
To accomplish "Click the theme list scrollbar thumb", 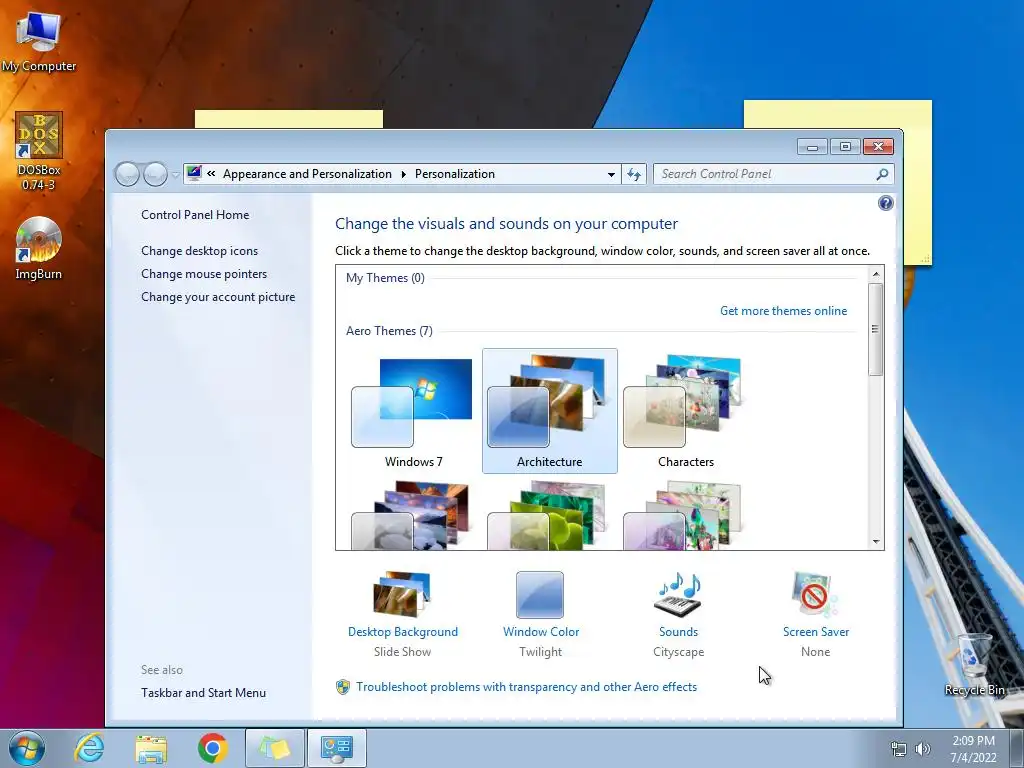I will (x=876, y=329).
